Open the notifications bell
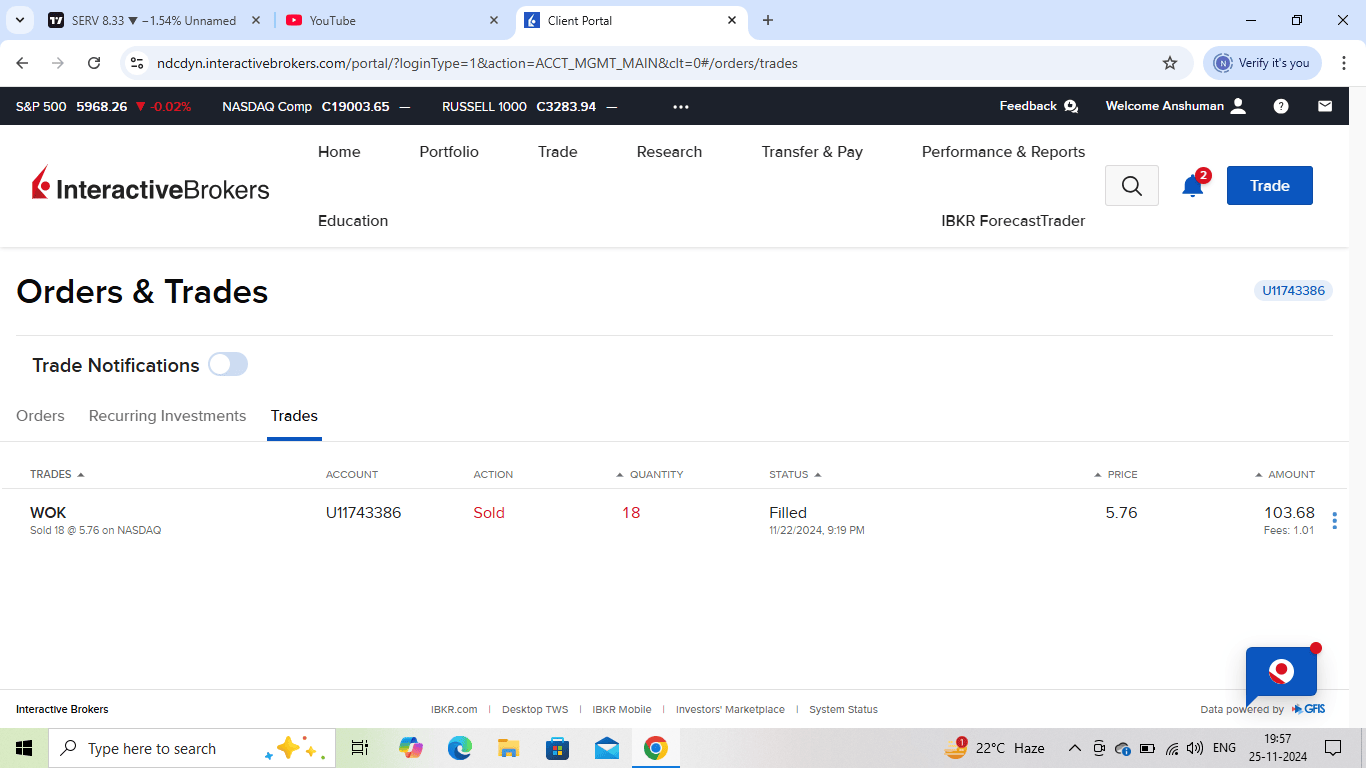The width and height of the screenshot is (1366, 768). (1192, 186)
